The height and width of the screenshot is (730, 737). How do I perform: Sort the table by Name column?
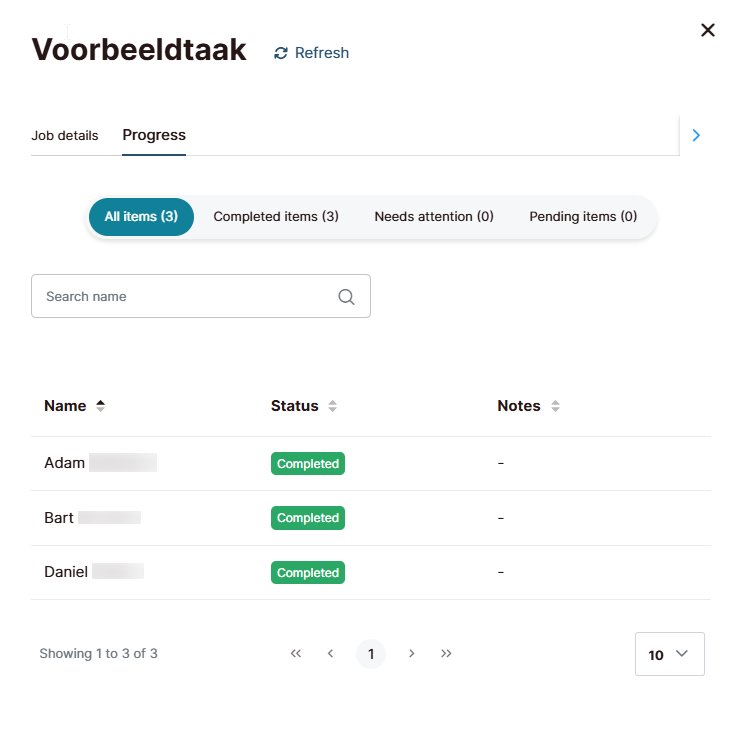pos(100,406)
